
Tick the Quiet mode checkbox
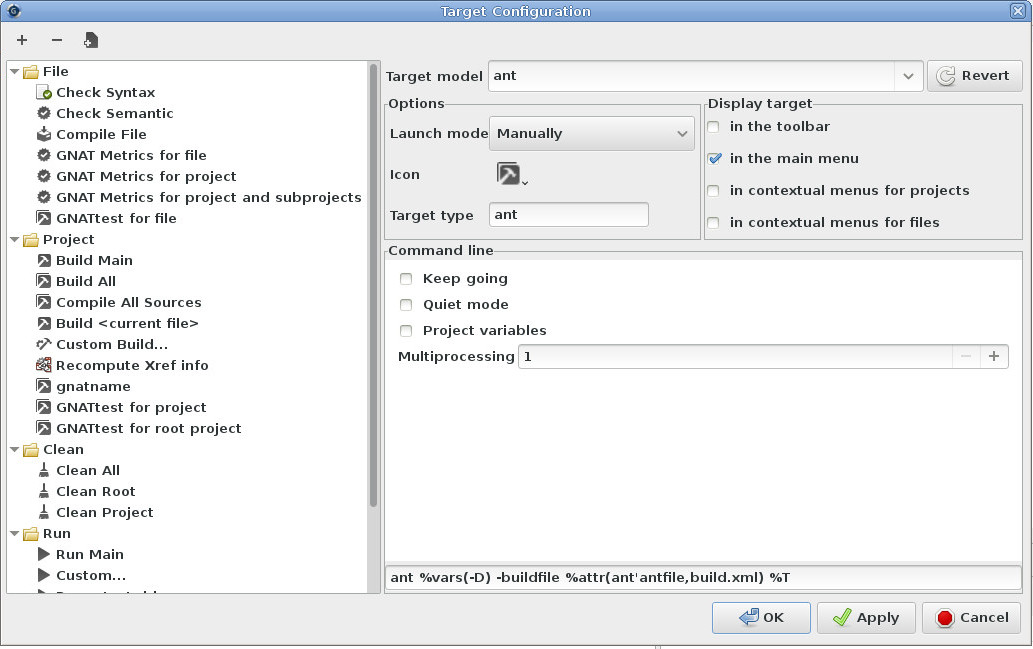coord(406,304)
